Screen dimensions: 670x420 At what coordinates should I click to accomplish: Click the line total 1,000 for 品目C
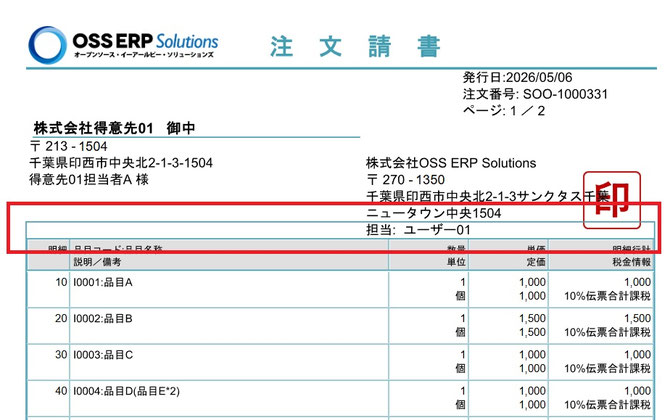(x=637, y=355)
